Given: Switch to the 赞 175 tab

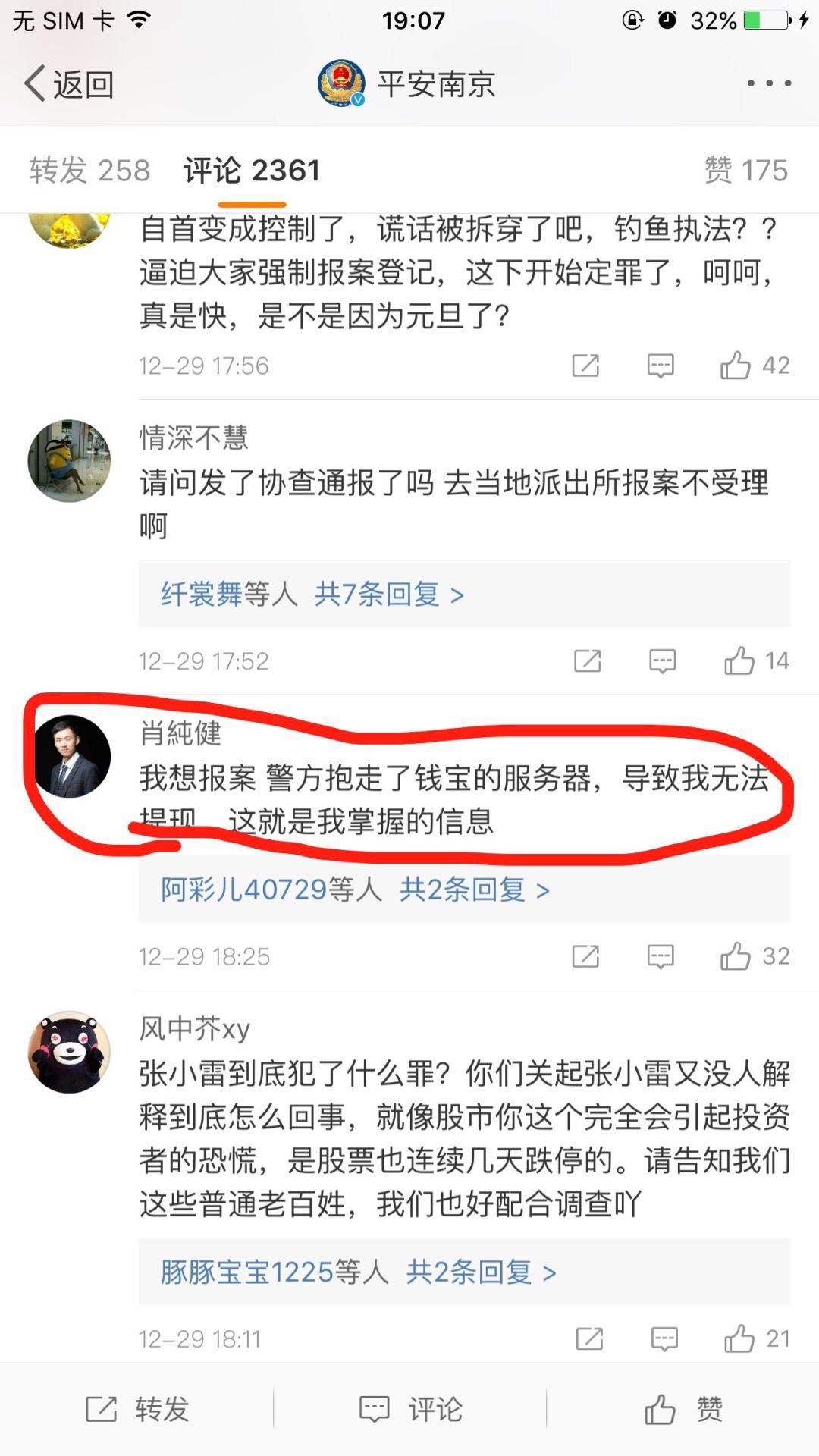Looking at the screenshot, I should [x=746, y=171].
